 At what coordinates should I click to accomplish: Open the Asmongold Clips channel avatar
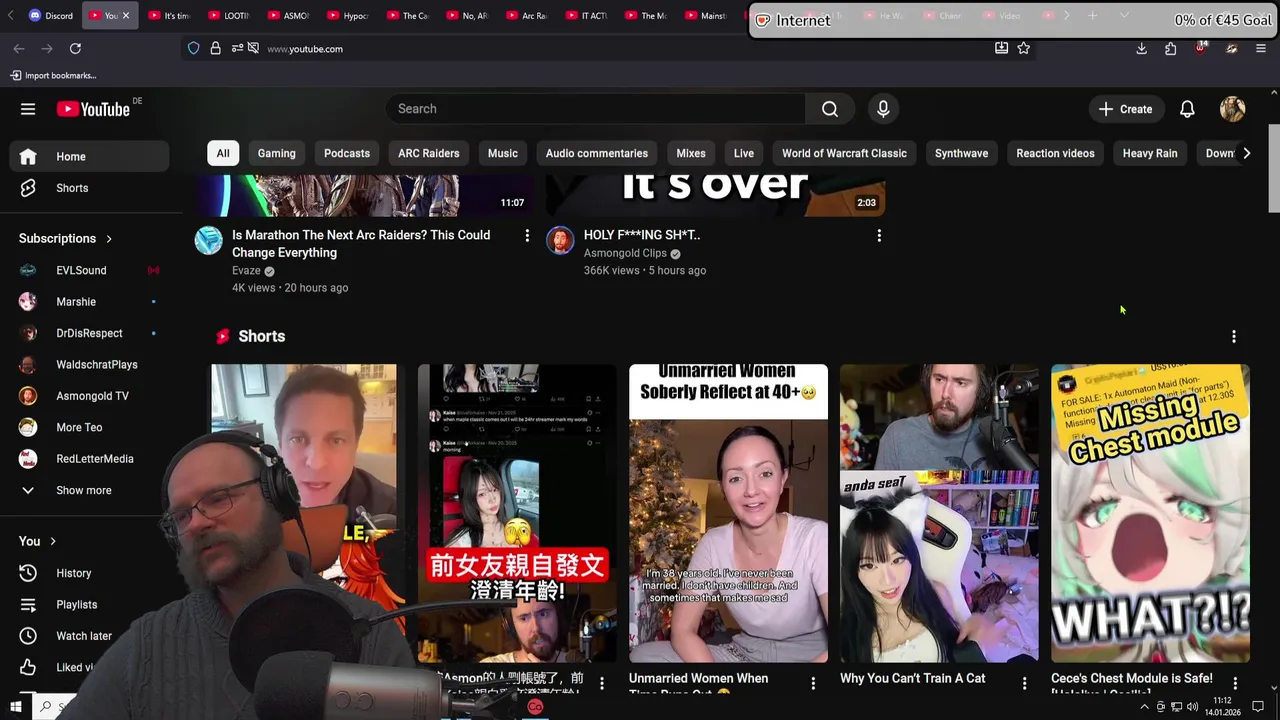point(560,240)
